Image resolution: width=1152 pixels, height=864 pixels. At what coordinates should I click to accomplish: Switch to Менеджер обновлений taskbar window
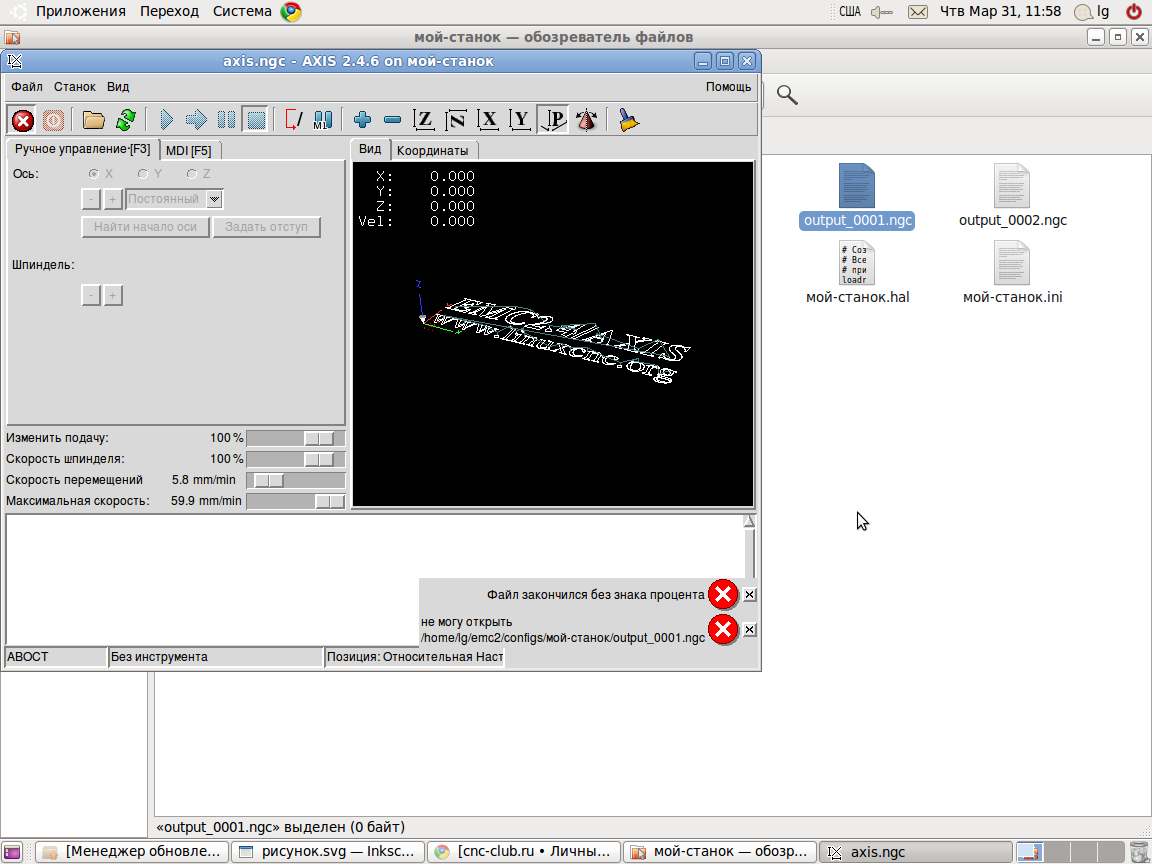132,852
